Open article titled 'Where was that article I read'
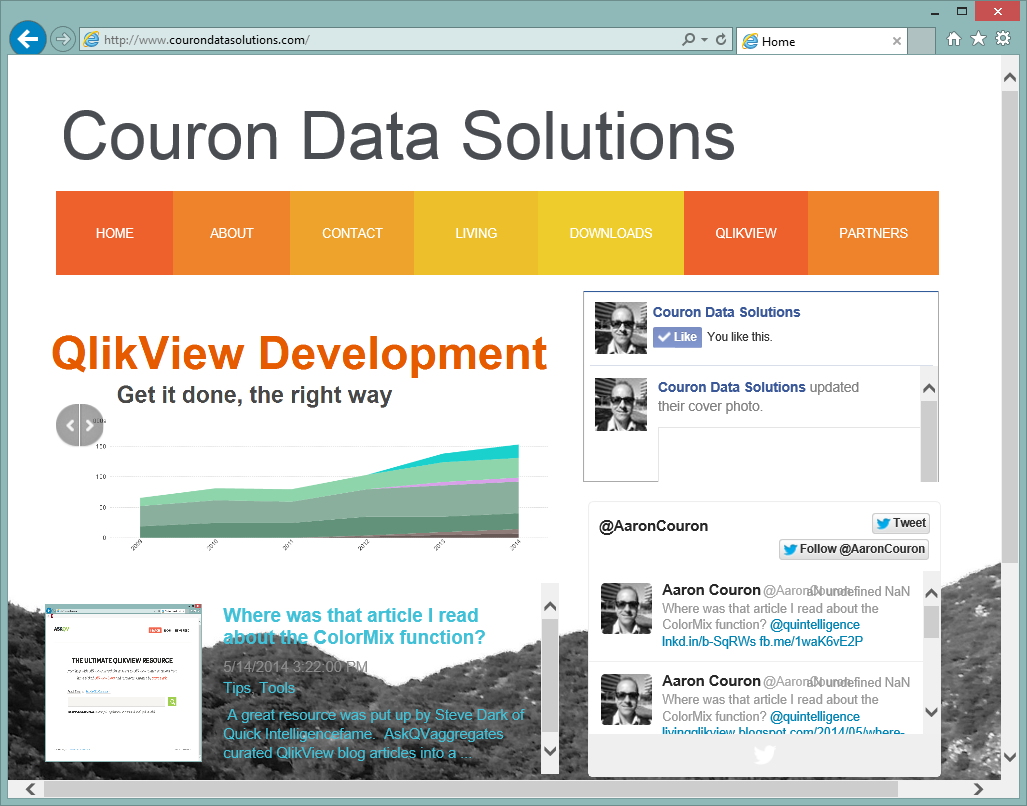This screenshot has height=806, width=1027. (354, 626)
